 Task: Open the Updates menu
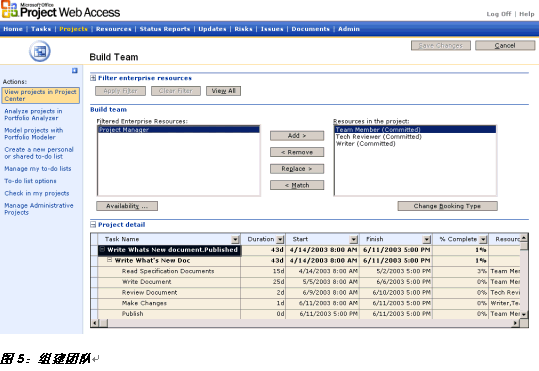[x=212, y=29]
